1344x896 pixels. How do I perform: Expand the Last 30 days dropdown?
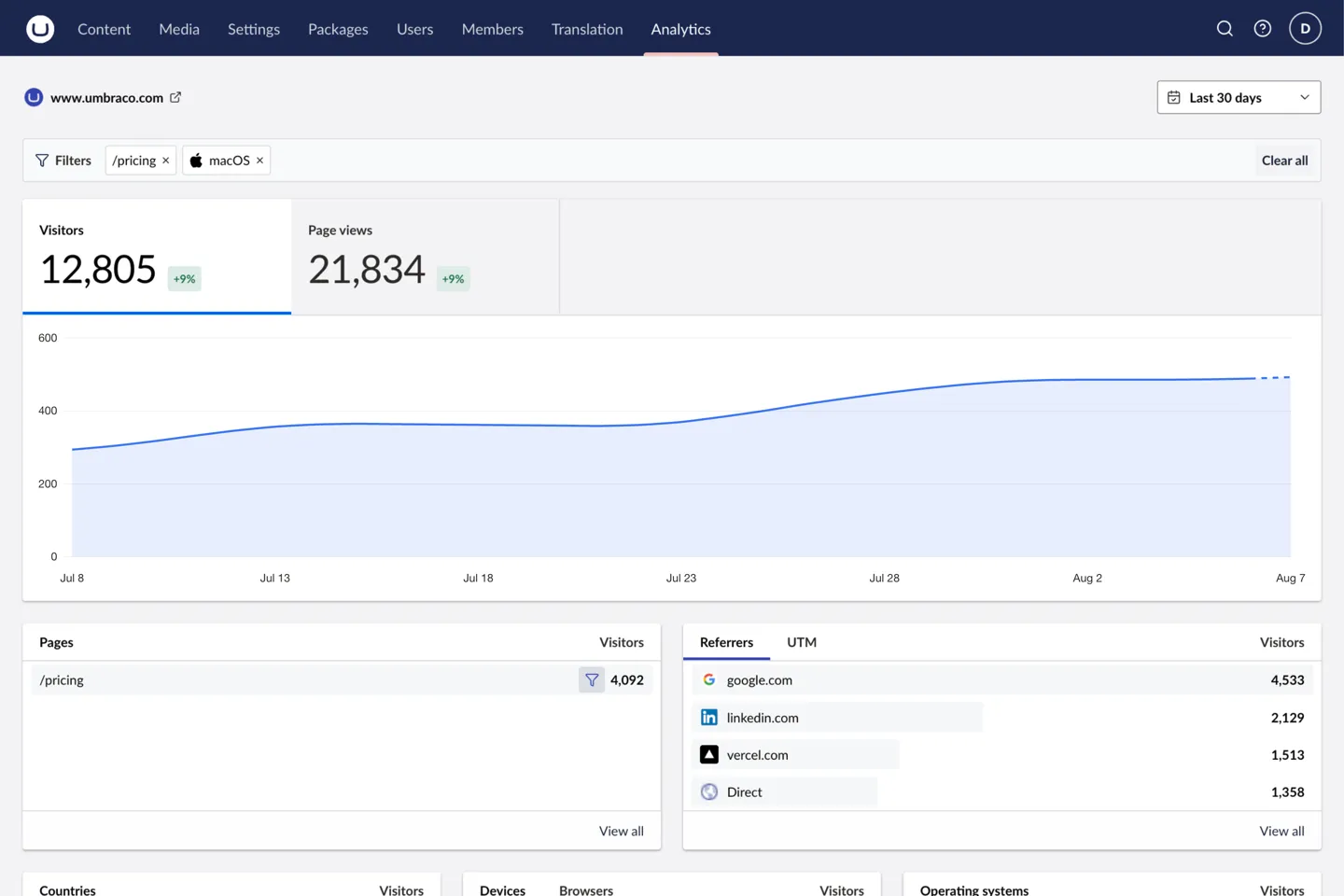[1239, 97]
